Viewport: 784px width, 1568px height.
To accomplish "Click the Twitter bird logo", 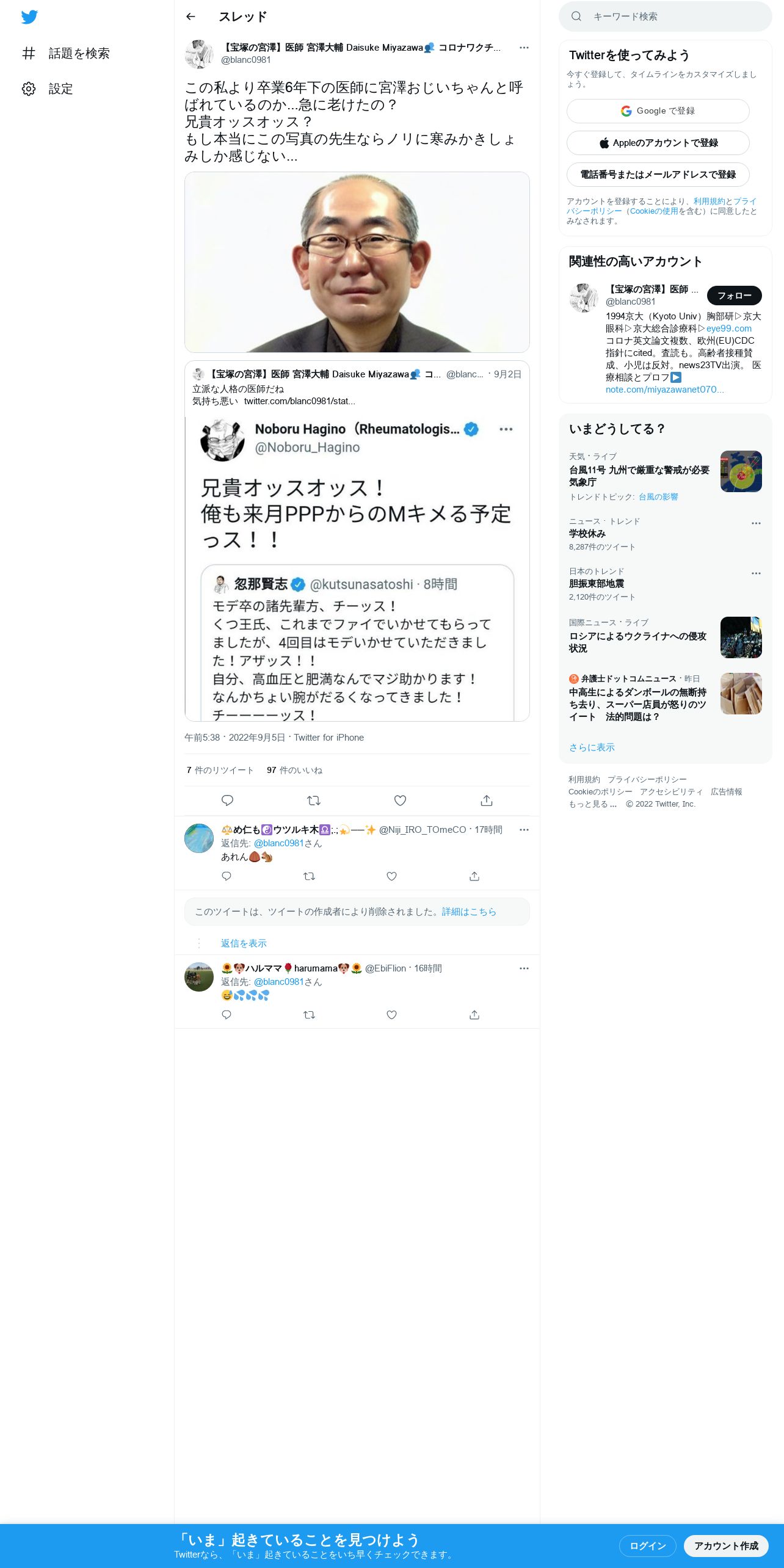I will tap(29, 17).
